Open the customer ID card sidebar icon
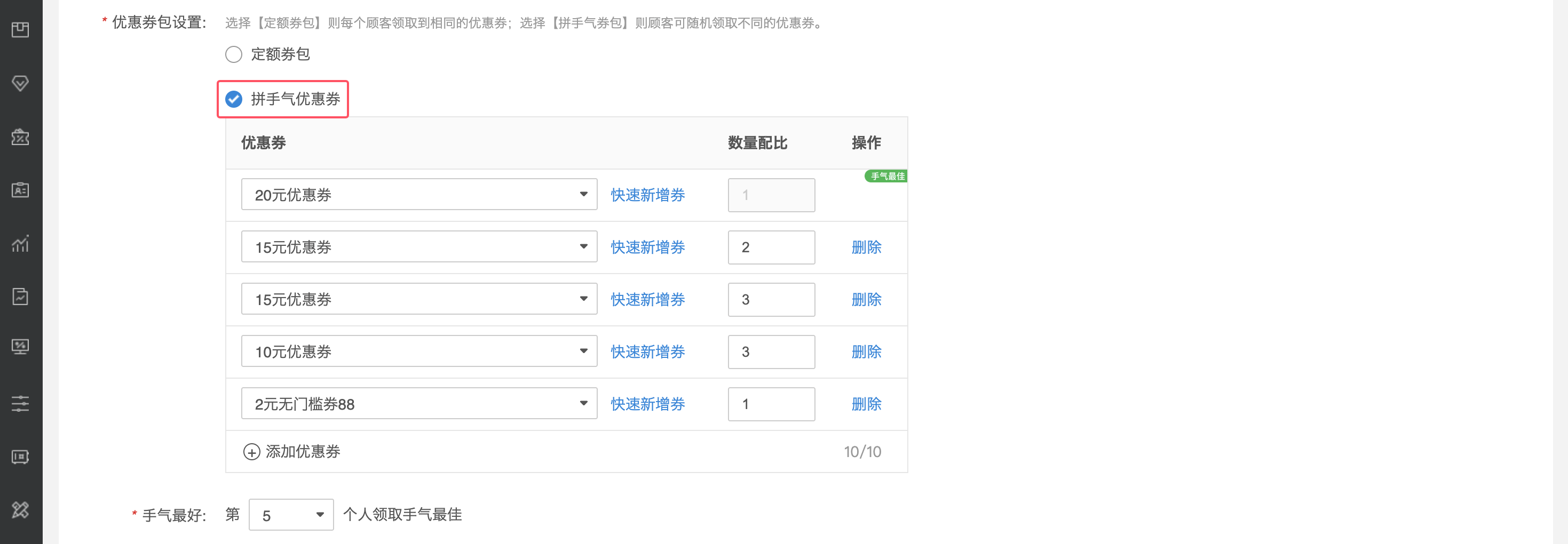The image size is (1568, 544). tap(20, 190)
